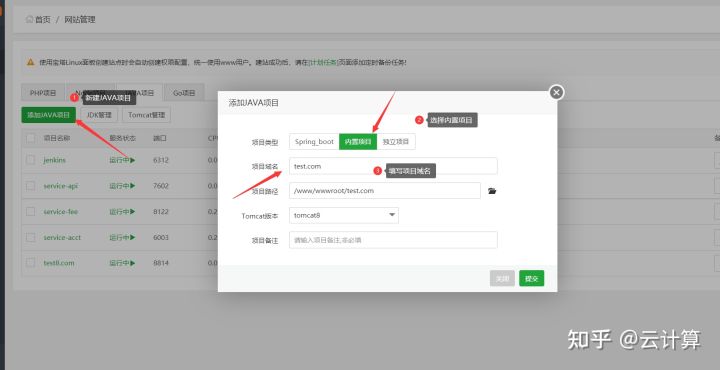The height and width of the screenshot is (370, 720).
Task: Open the service-fee project name
Action: pos(61,212)
